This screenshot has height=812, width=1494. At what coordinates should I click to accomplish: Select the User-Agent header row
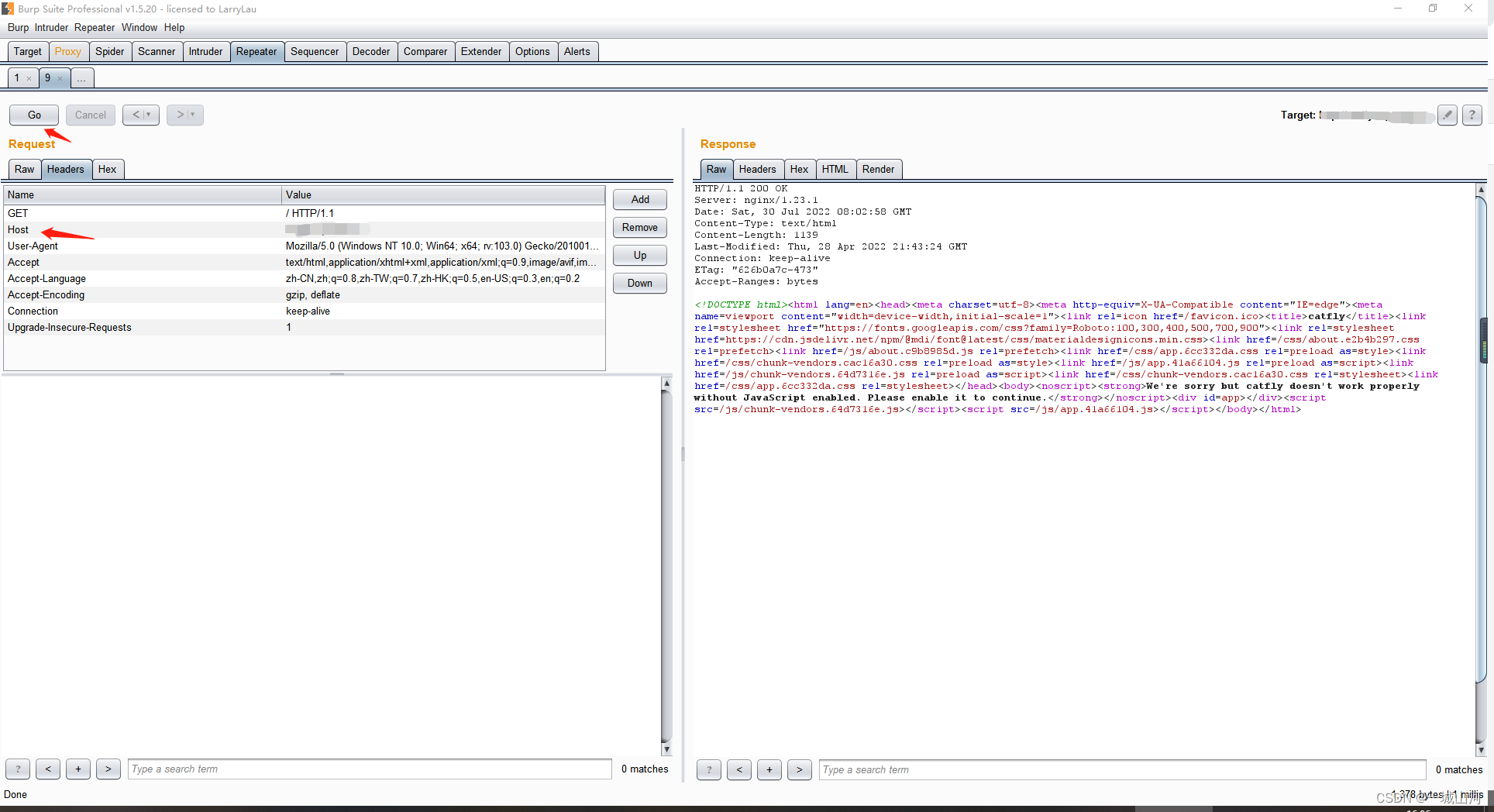click(305, 246)
